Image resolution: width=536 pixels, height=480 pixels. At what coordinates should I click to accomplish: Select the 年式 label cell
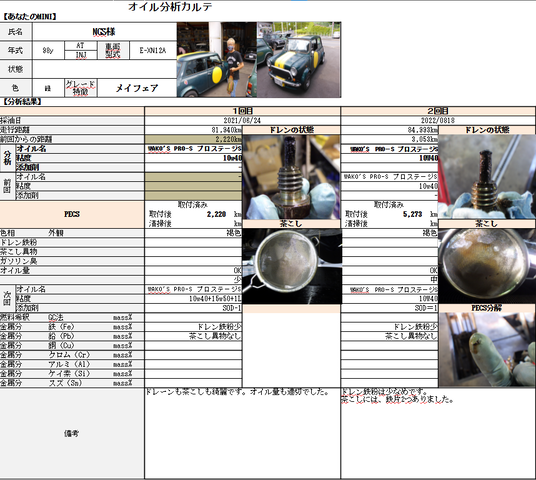16,51
